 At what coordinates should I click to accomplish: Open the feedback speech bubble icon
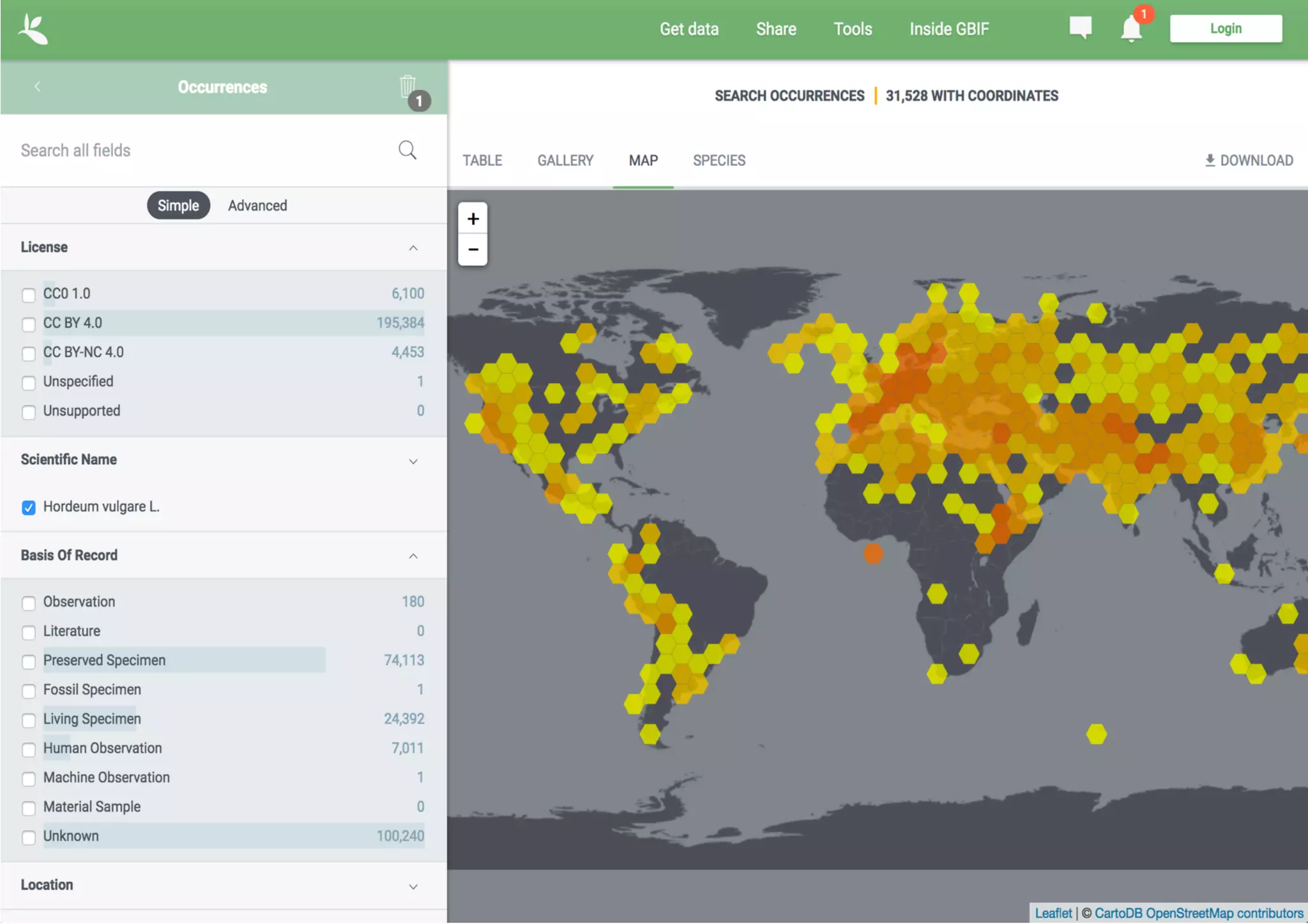(x=1080, y=27)
